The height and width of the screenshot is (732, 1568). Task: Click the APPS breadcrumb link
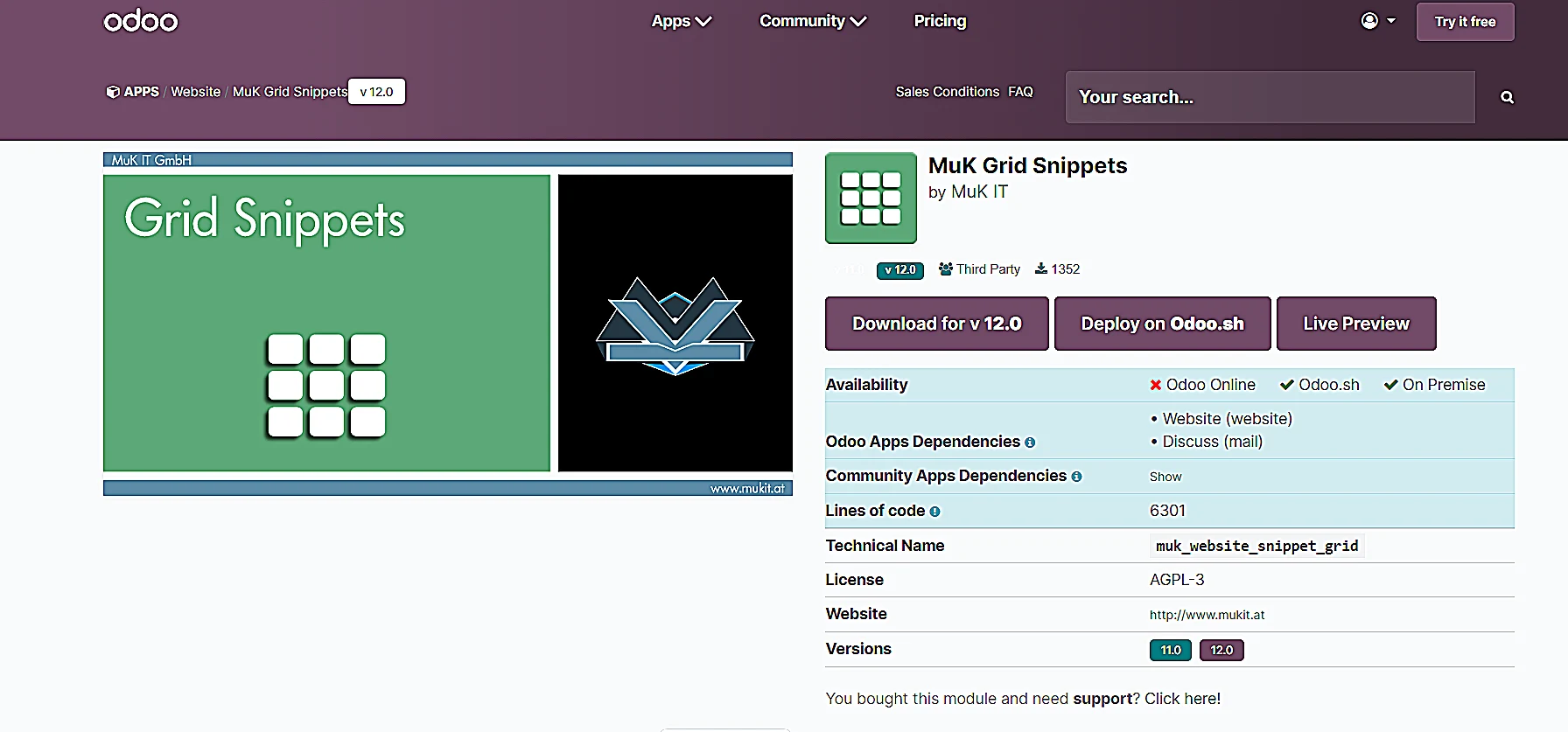pyautogui.click(x=133, y=92)
